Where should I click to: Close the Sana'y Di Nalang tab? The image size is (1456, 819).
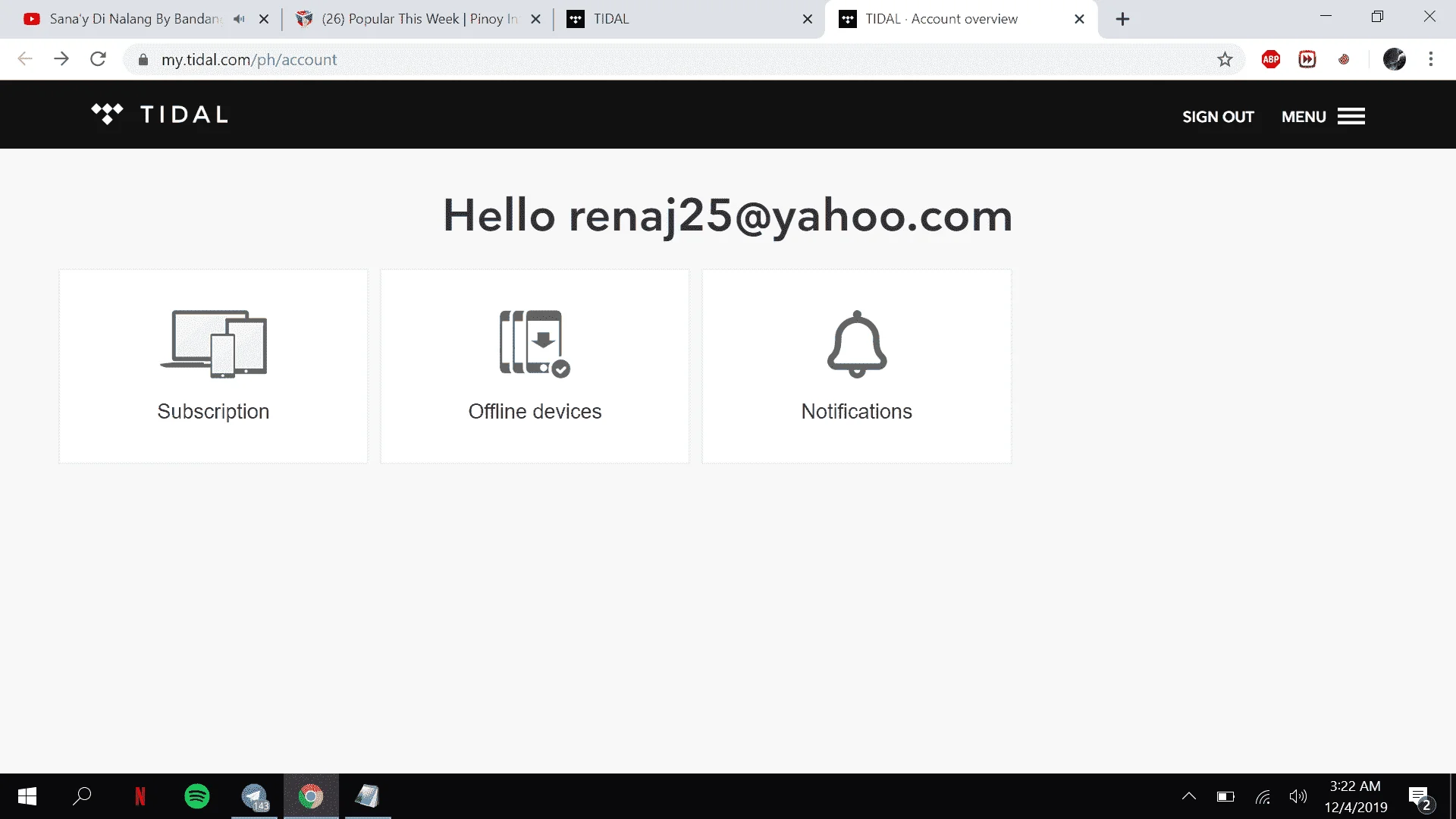tap(264, 20)
